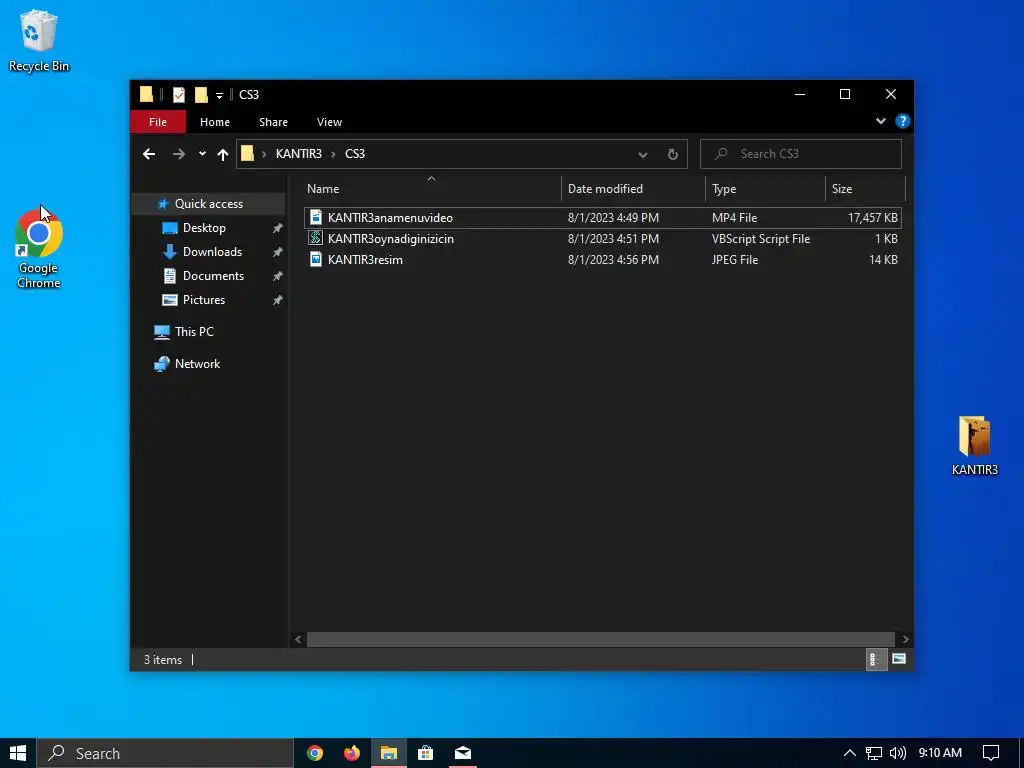Click the horizontal scrollbar track
Viewport: 1024px width, 768px height.
[x=601, y=639]
